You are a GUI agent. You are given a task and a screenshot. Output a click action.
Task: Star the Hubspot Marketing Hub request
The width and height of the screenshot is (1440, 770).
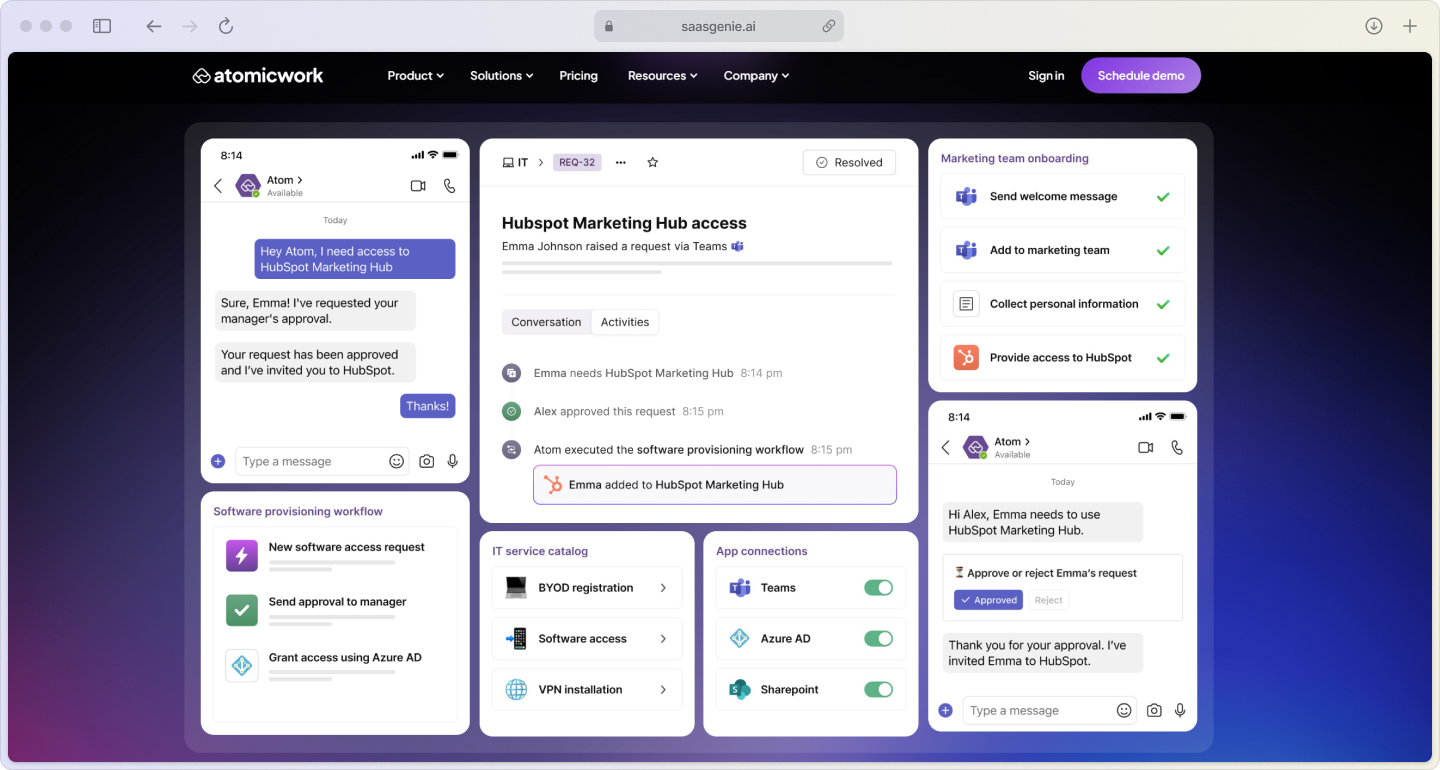click(653, 161)
